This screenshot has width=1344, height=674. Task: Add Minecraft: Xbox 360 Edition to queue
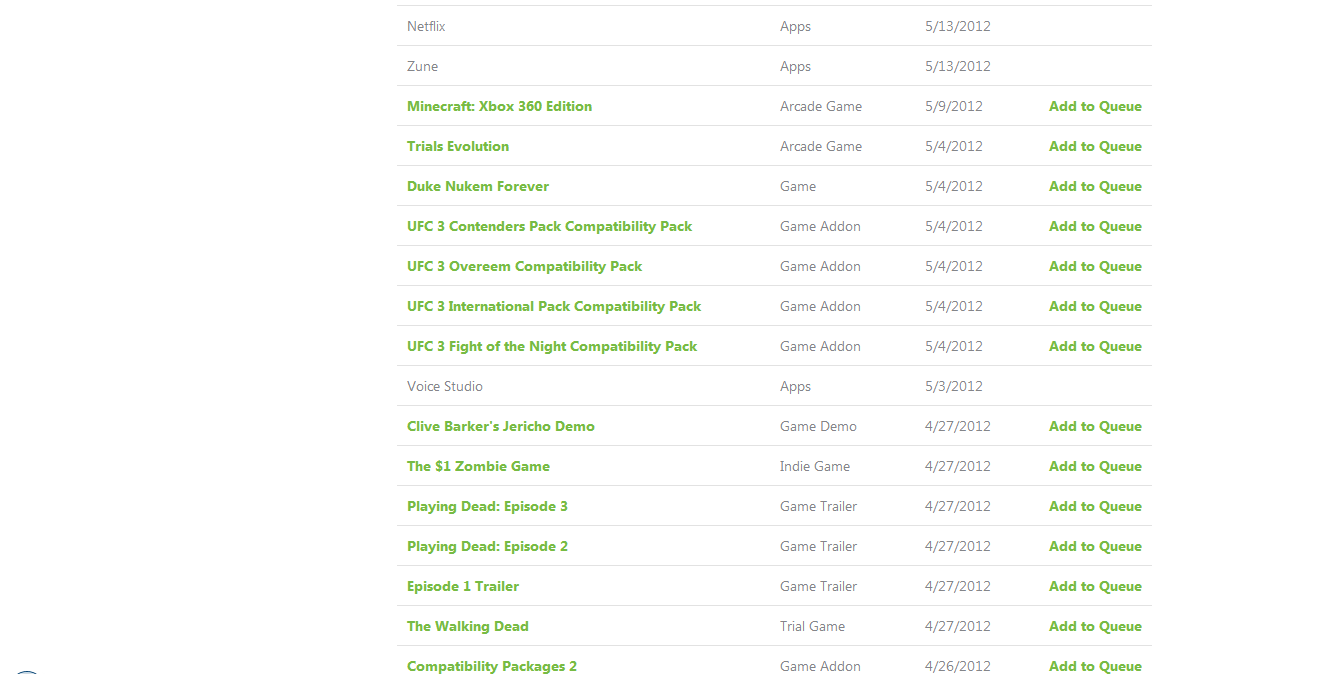click(1095, 106)
